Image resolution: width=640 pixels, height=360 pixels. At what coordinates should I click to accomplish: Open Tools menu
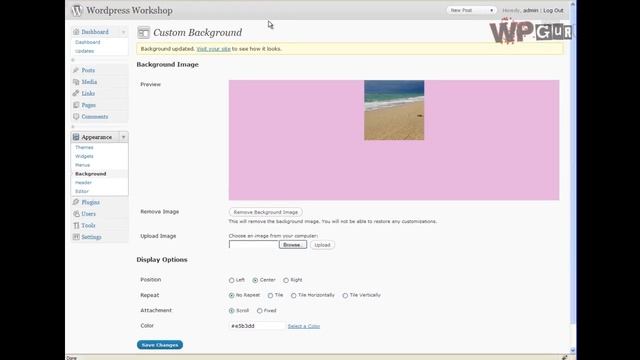[x=88, y=225]
